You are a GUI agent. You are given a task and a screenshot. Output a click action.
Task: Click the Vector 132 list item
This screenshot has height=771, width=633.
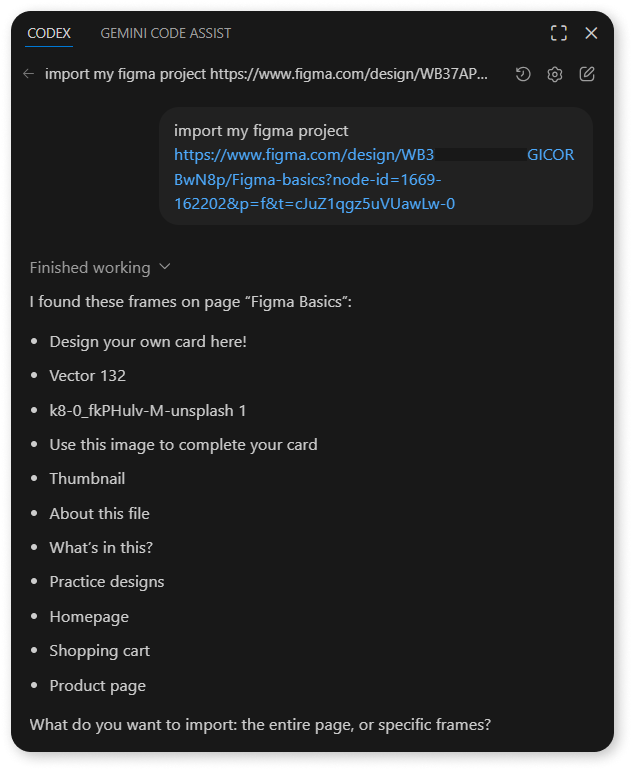88,376
